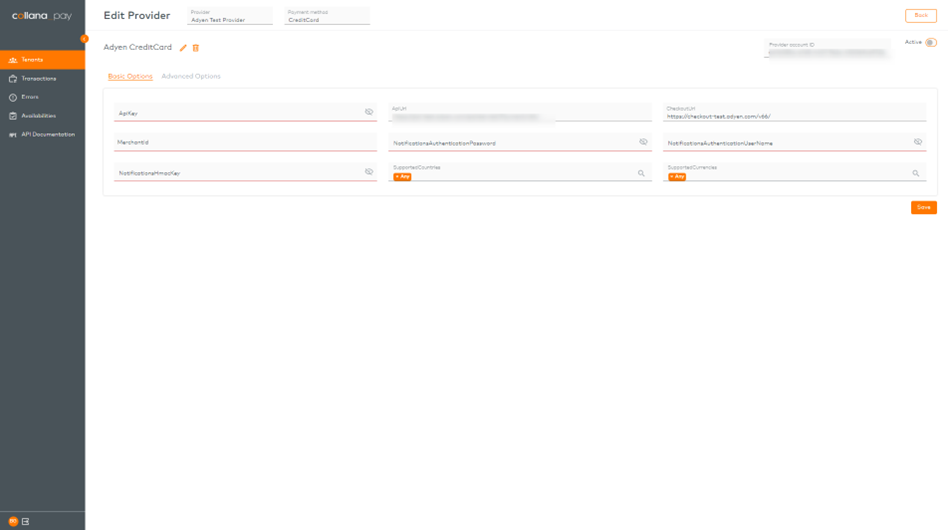Click the Adyen CreditCard title text
This screenshot has height=530, width=948.
pyautogui.click(x=137, y=47)
